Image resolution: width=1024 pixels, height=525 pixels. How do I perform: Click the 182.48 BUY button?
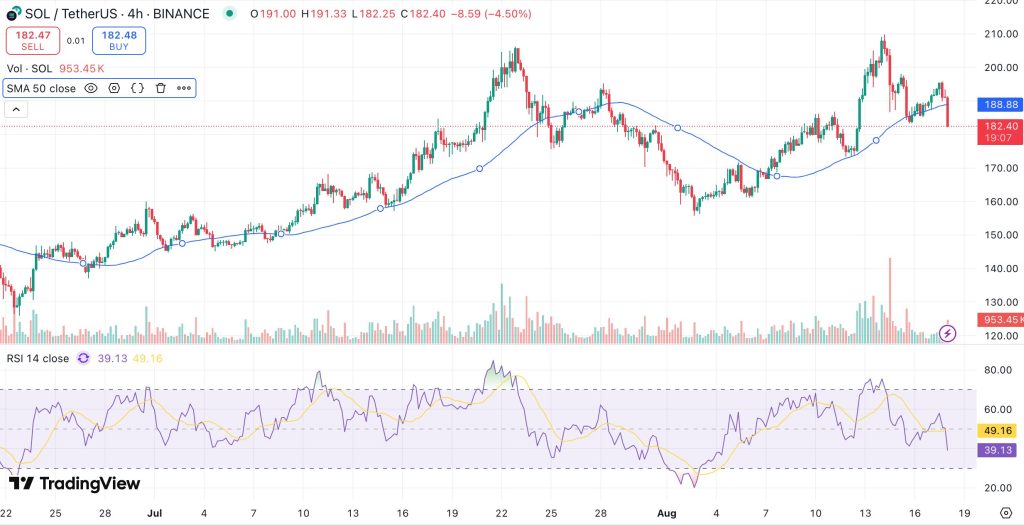(x=118, y=41)
